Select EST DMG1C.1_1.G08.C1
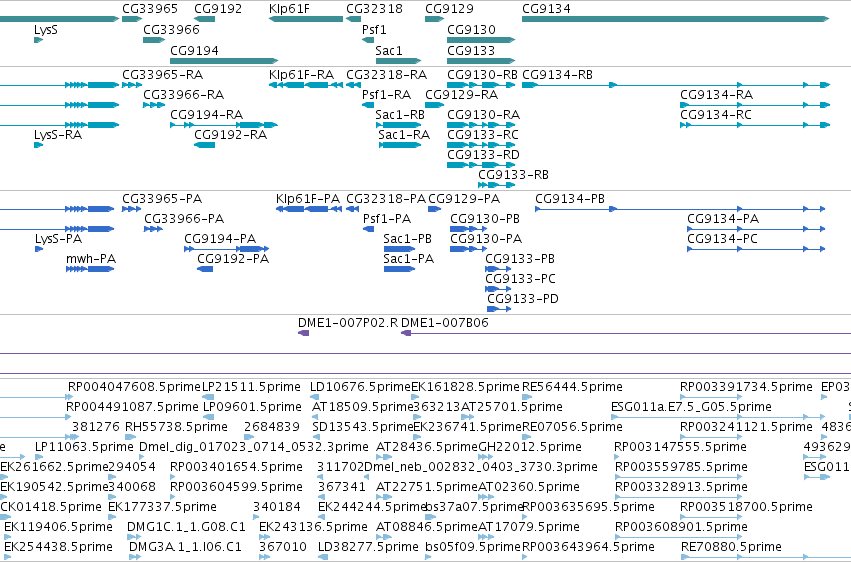851x562 pixels. [x=186, y=527]
